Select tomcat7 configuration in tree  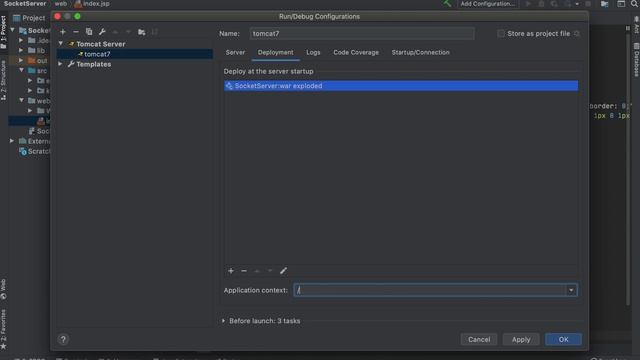135,54
